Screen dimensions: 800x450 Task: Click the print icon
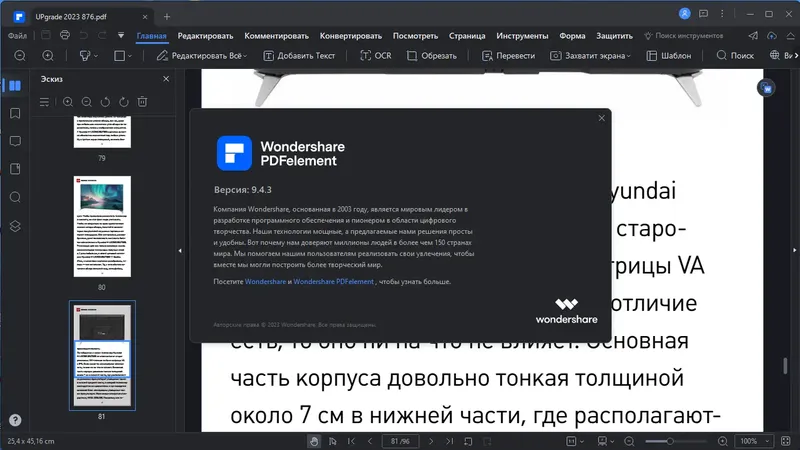tap(65, 35)
